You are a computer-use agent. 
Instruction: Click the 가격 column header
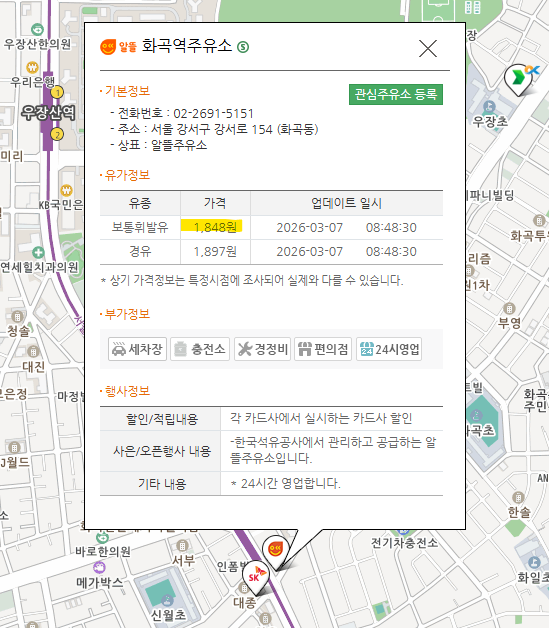click(215, 203)
